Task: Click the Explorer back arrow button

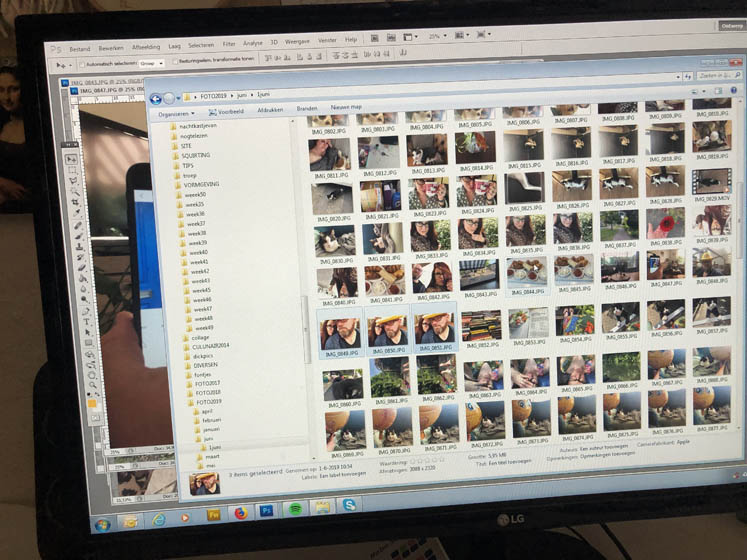Action: [156, 99]
